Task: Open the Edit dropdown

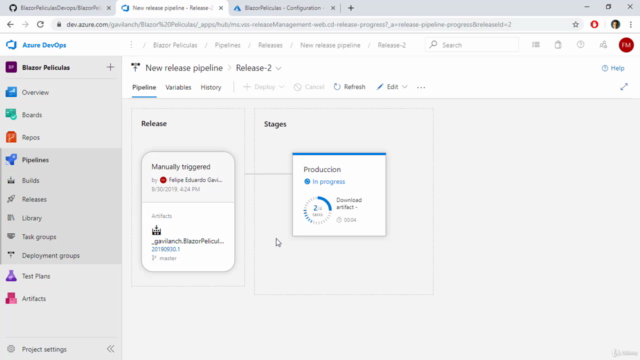Action: tap(392, 87)
